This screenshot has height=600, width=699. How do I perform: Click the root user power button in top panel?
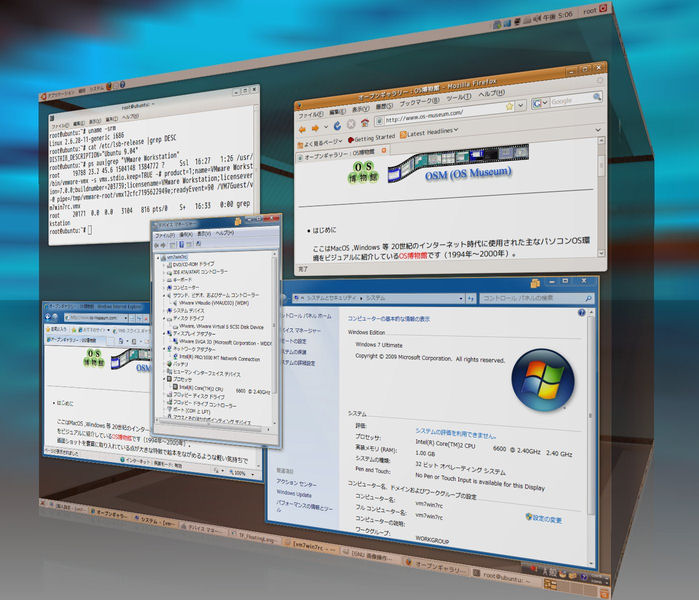coord(603,8)
